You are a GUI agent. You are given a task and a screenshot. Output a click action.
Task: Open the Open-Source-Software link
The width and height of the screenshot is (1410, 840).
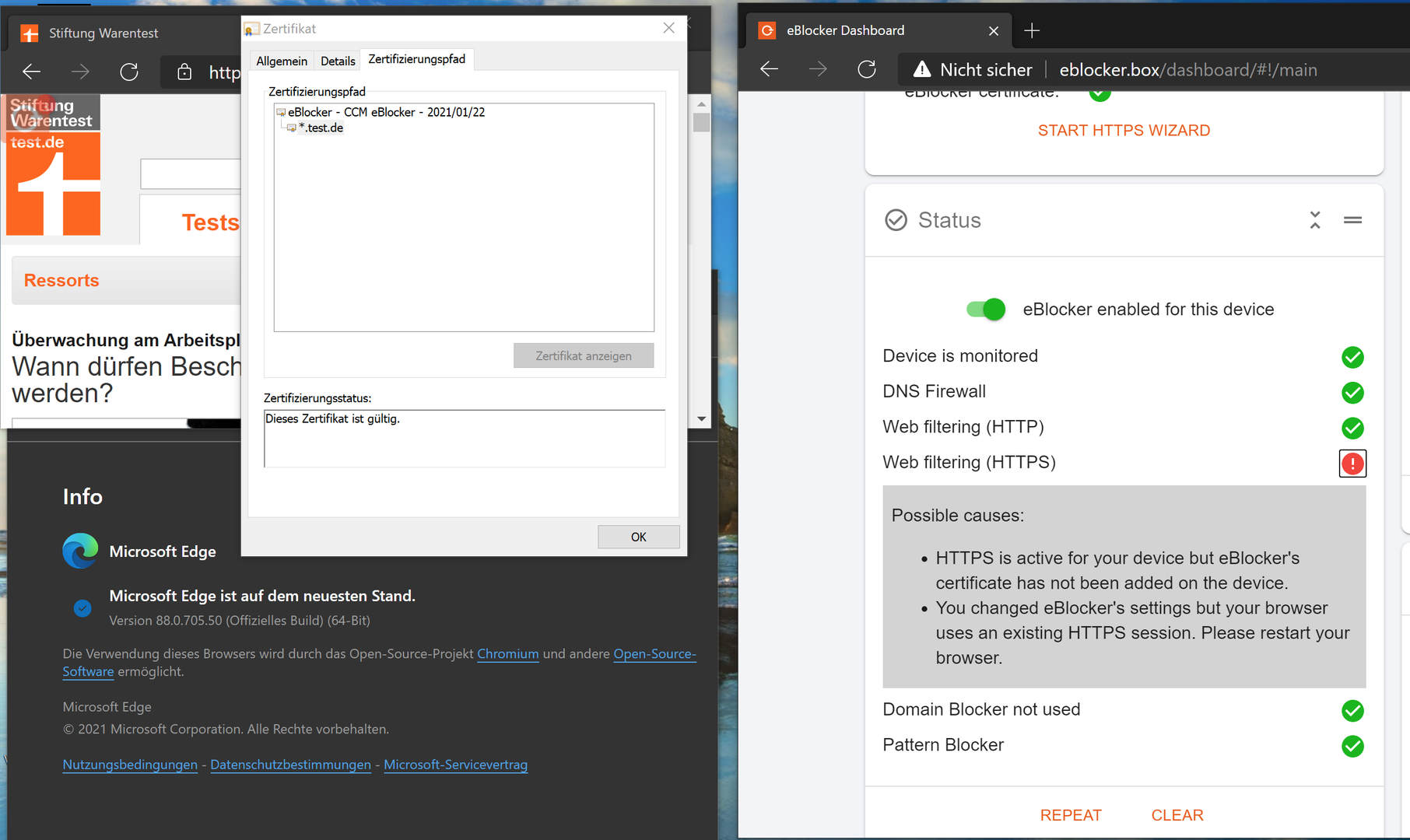click(x=654, y=654)
